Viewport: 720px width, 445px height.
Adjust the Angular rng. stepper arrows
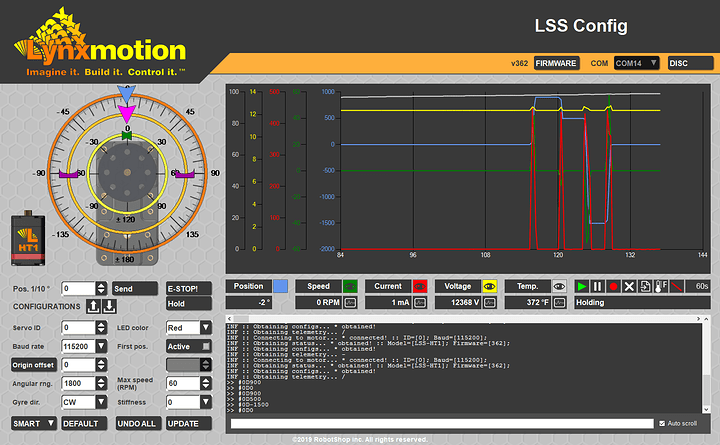[101, 383]
